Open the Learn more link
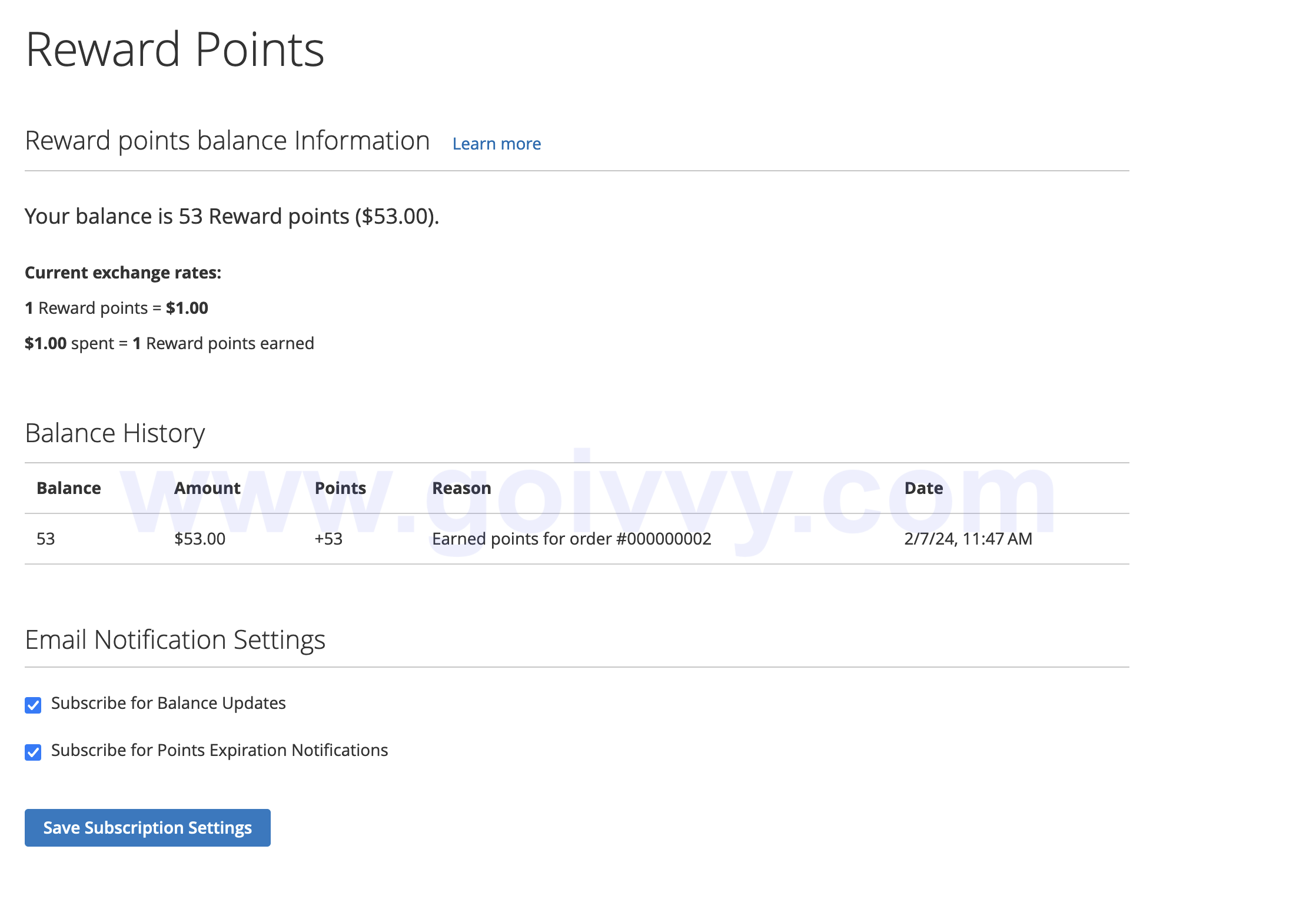Screen dimensions: 1316x922 pos(496,143)
